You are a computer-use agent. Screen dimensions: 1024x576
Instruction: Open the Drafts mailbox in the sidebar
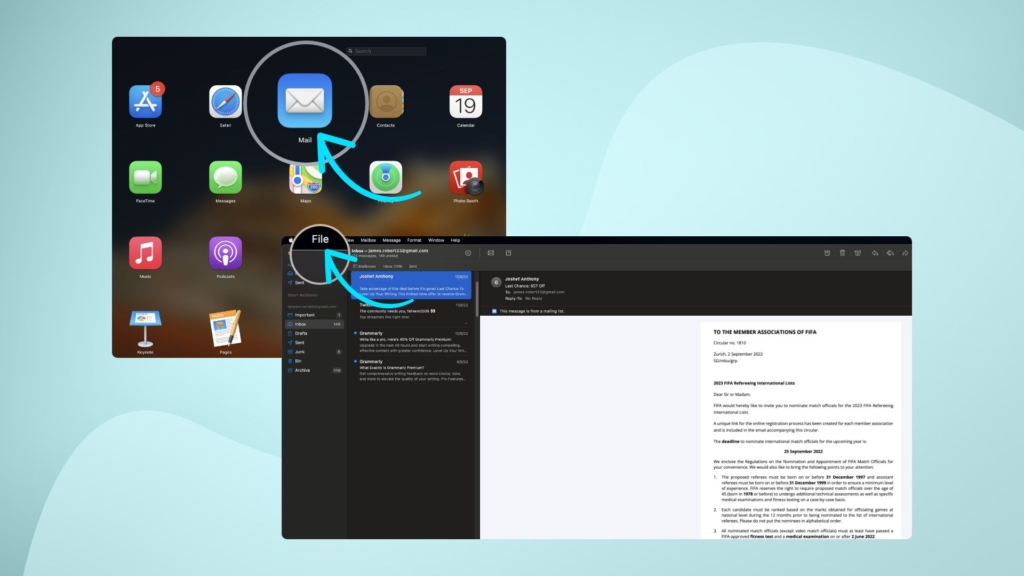coord(315,333)
